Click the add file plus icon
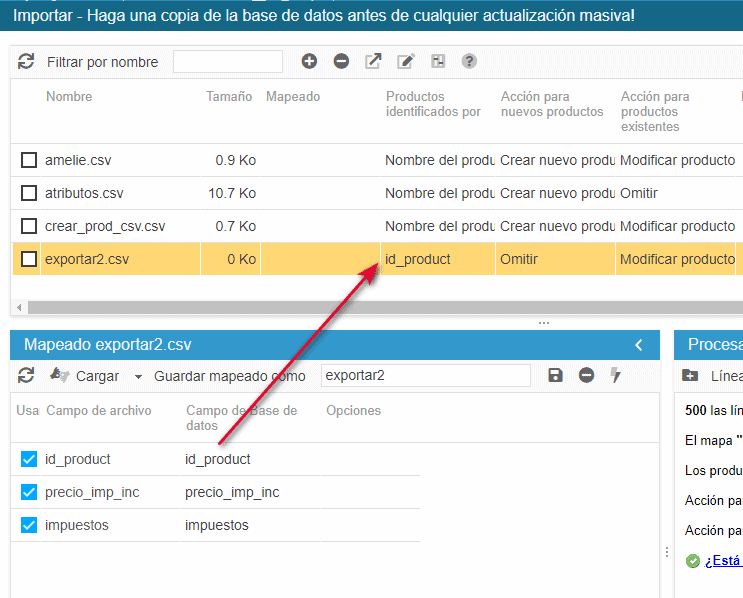Image resolution: width=743 pixels, height=598 pixels. pyautogui.click(x=309, y=62)
